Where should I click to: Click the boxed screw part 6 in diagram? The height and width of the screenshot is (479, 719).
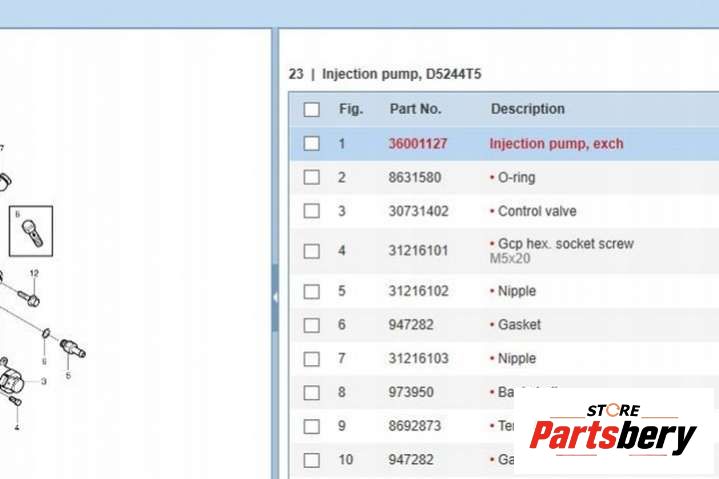[x=30, y=233]
